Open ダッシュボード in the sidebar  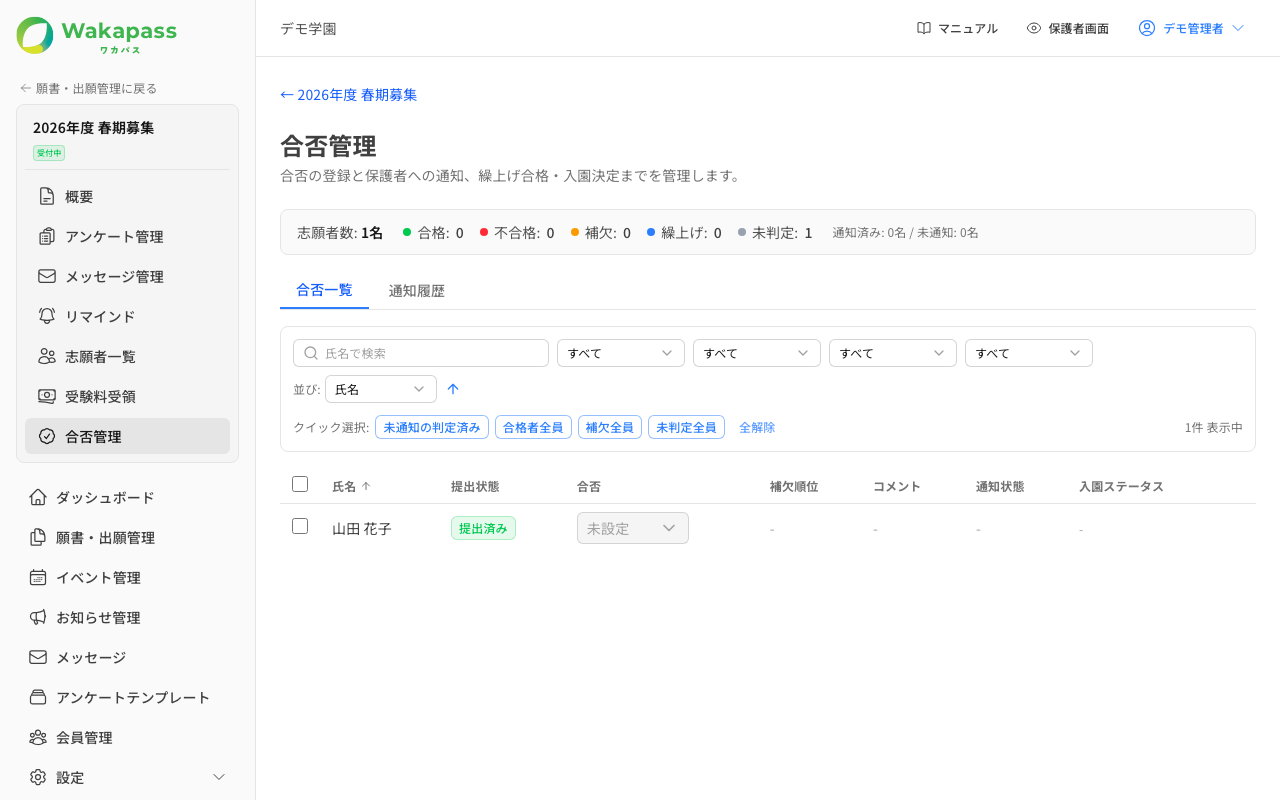click(127, 497)
